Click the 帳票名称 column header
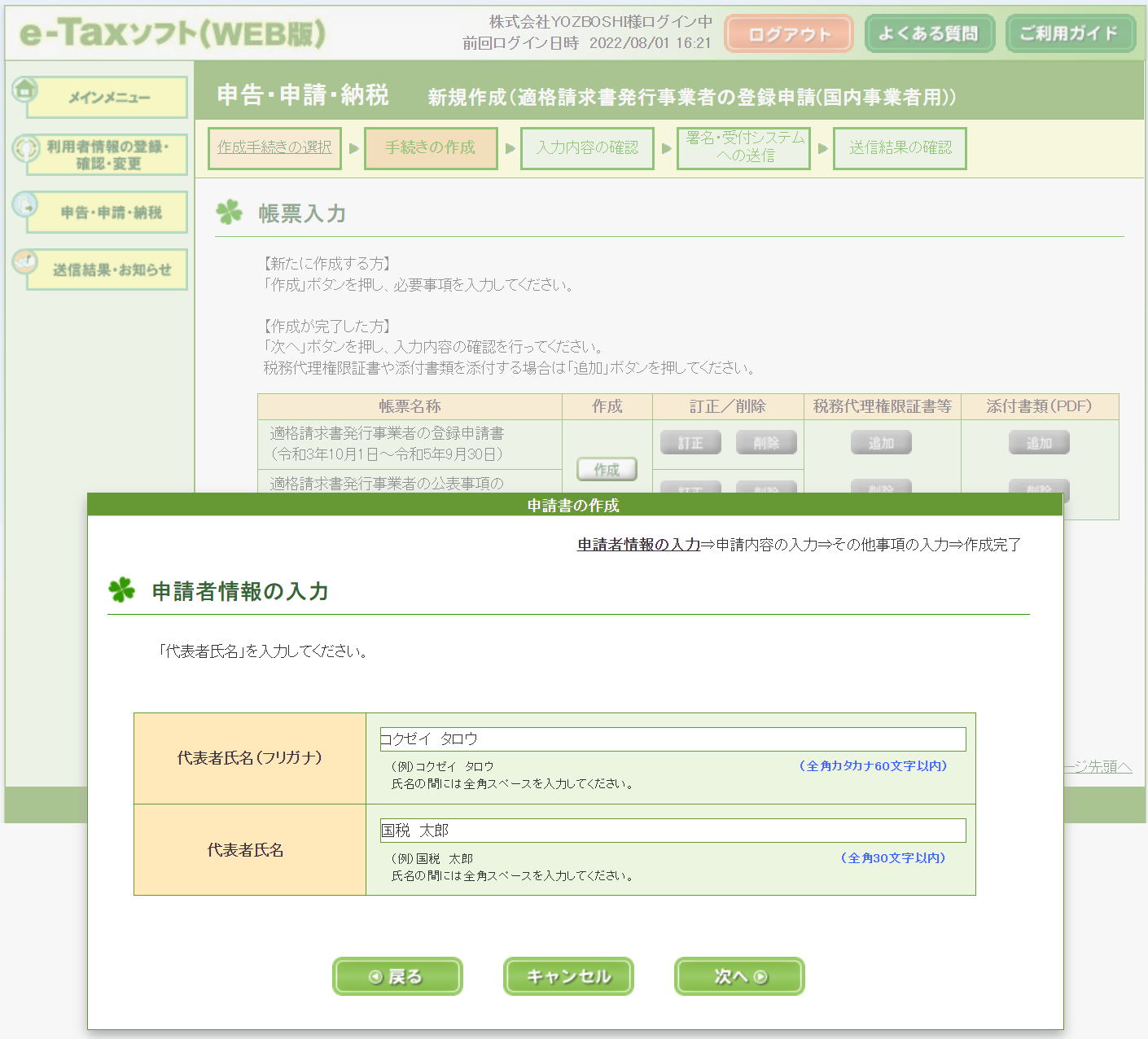Screen dimensions: 1148x1039 tap(410, 406)
